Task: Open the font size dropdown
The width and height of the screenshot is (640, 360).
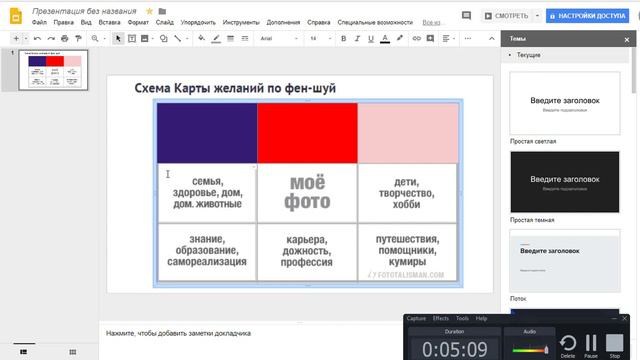Action: [x=320, y=38]
